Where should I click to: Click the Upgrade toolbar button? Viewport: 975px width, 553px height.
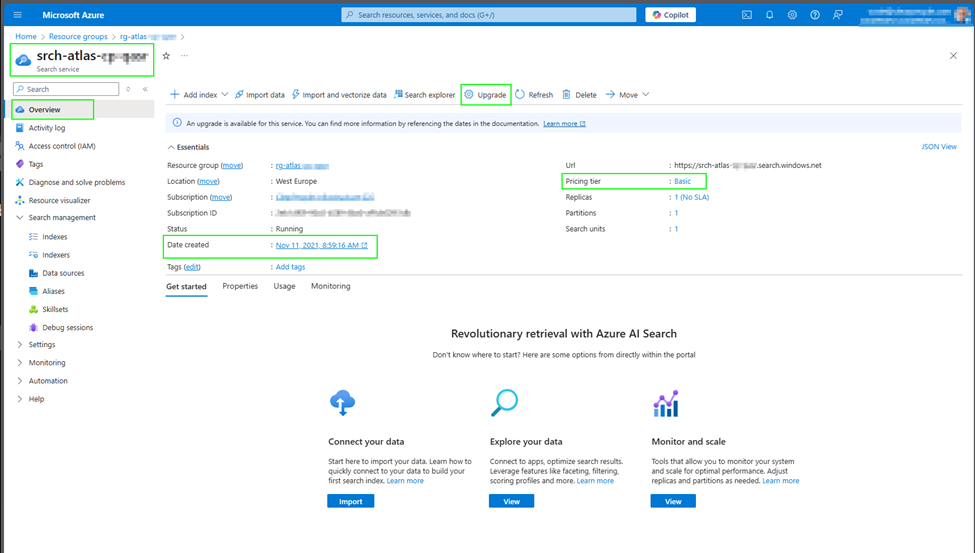point(486,95)
